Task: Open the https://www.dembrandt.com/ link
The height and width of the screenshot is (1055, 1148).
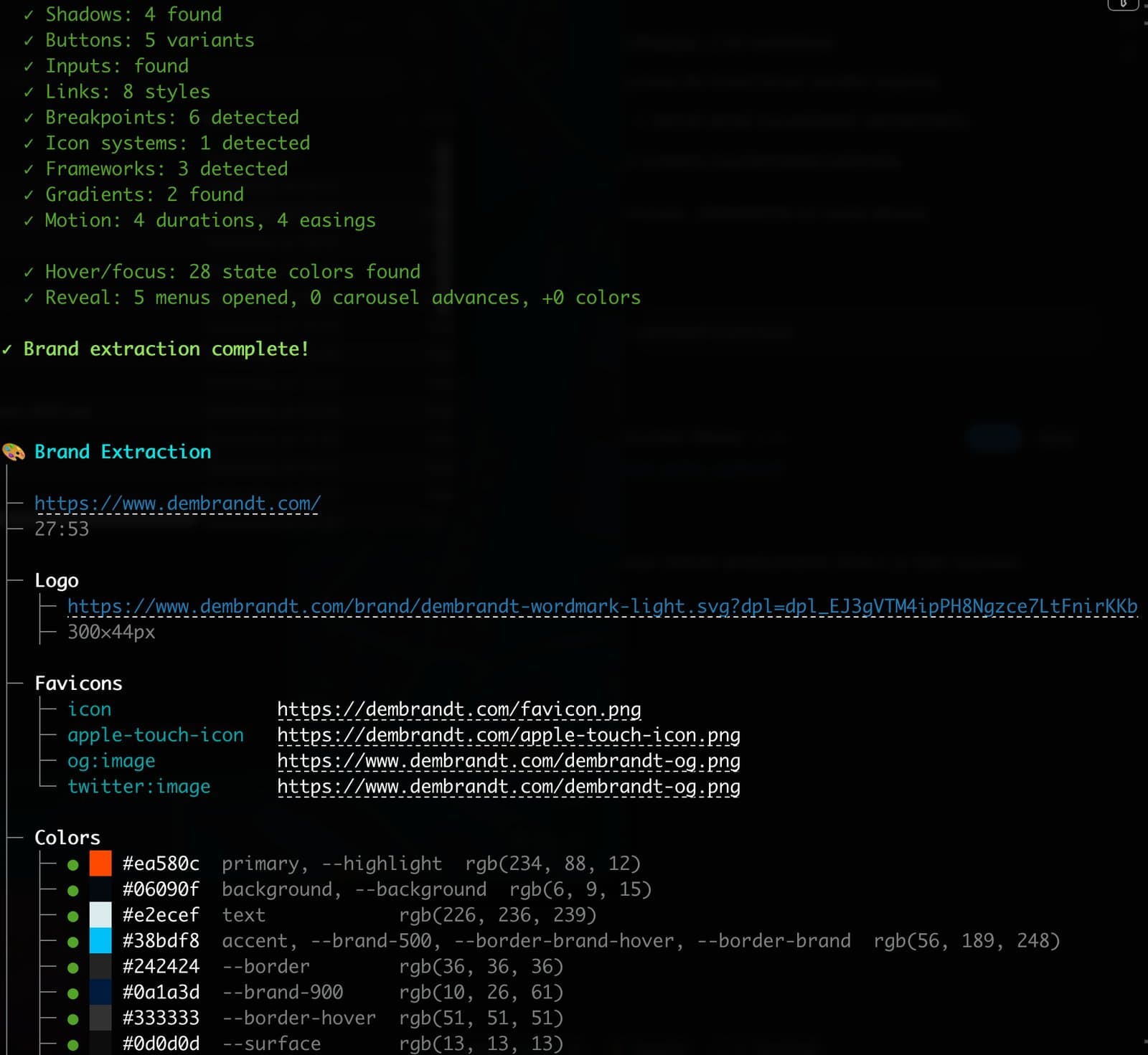Action: (177, 503)
